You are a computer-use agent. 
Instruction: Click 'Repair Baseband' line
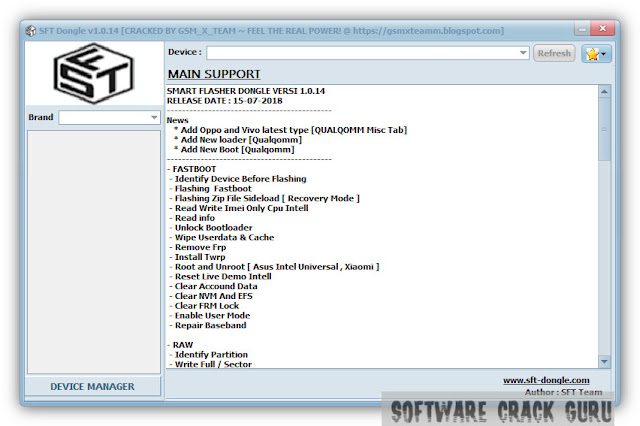(x=211, y=326)
